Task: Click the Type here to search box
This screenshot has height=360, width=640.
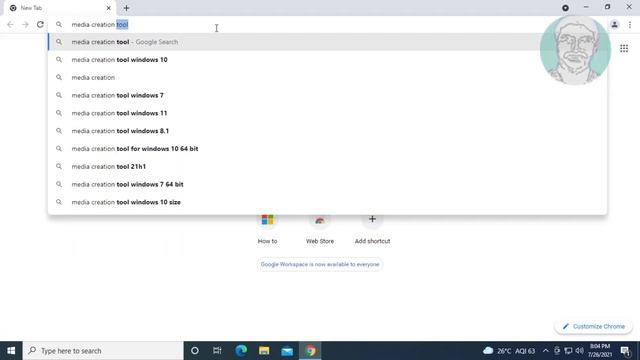Action: tap(103, 351)
